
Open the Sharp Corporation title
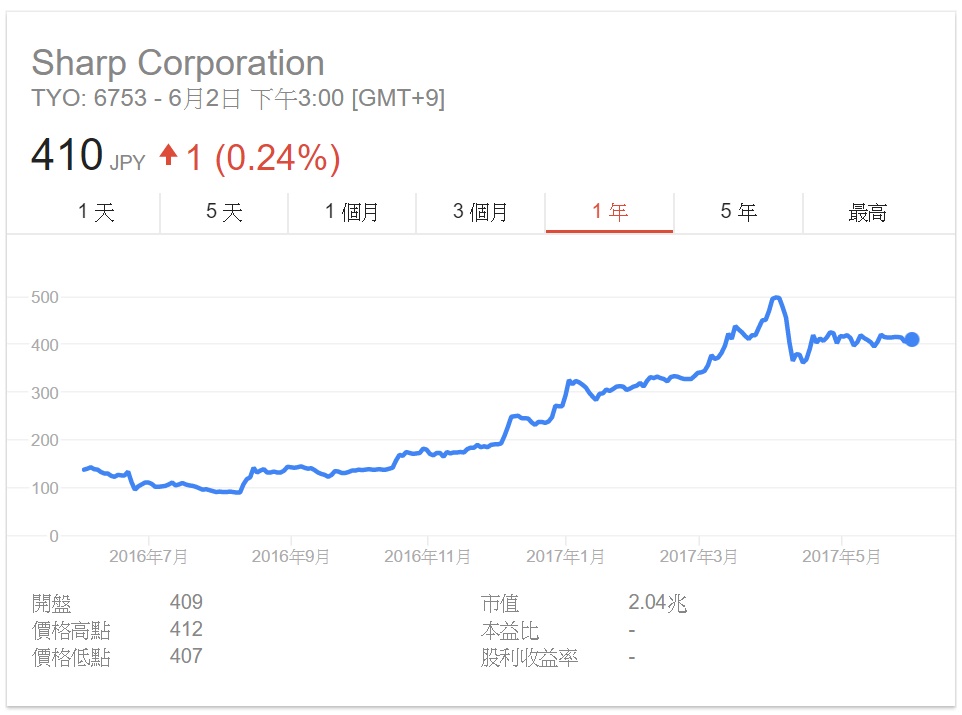coord(178,63)
